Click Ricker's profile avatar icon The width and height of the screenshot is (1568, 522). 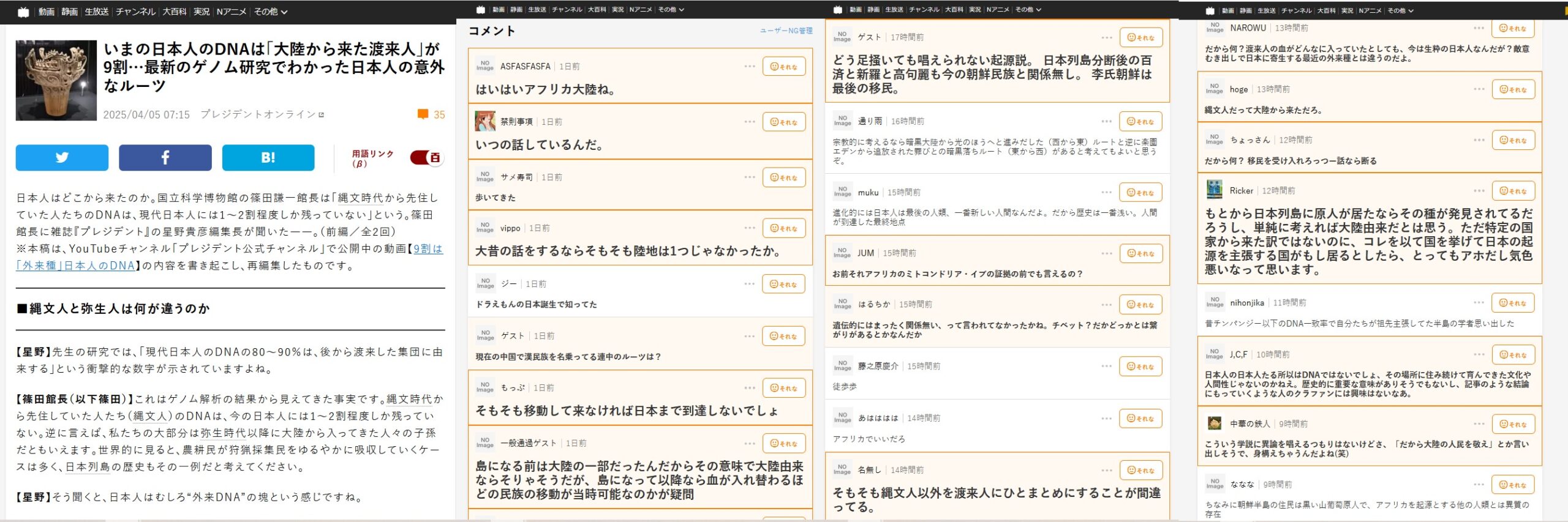pos(1214,190)
